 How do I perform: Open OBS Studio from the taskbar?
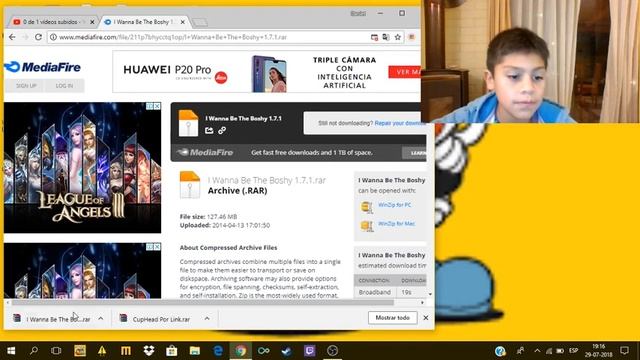coord(332,351)
